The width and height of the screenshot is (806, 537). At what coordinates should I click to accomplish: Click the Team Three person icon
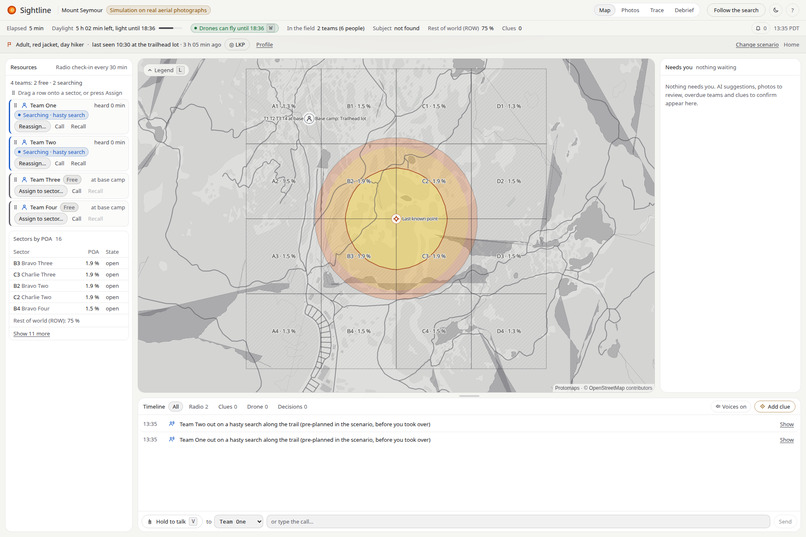[x=24, y=180]
